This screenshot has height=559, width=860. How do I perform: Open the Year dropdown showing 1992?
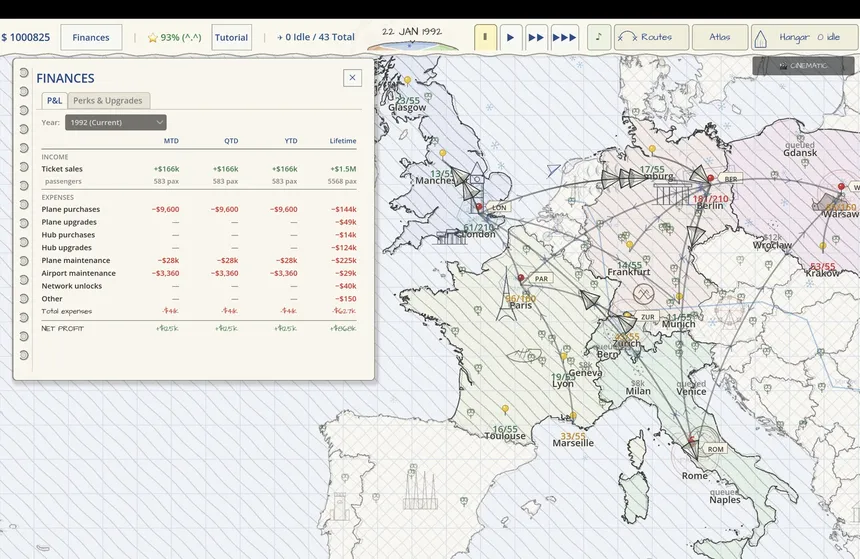point(115,122)
